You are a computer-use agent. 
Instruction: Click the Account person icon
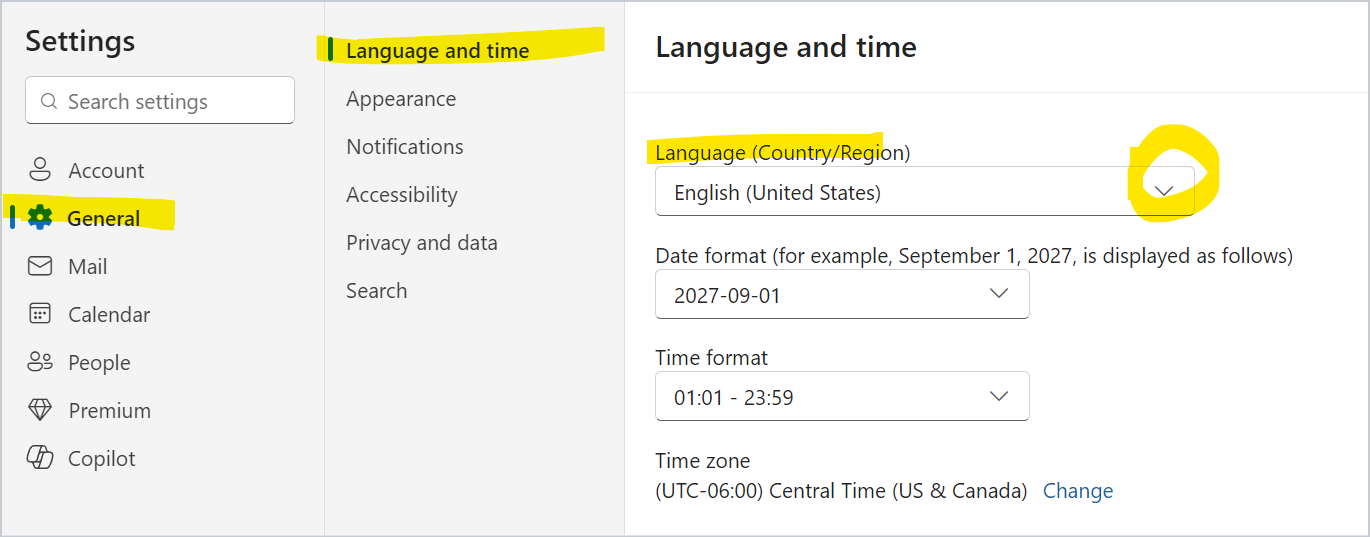click(x=40, y=170)
